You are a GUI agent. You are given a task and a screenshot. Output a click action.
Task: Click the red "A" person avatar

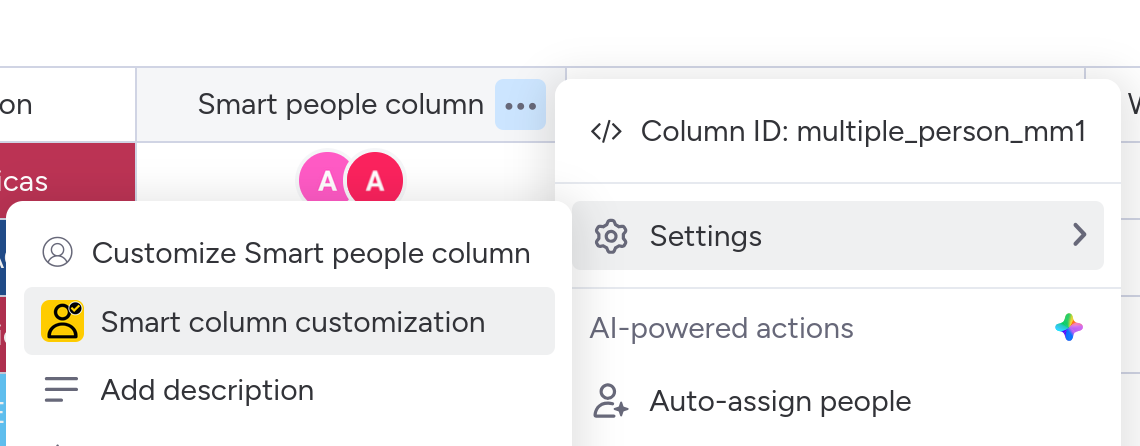coord(376,181)
